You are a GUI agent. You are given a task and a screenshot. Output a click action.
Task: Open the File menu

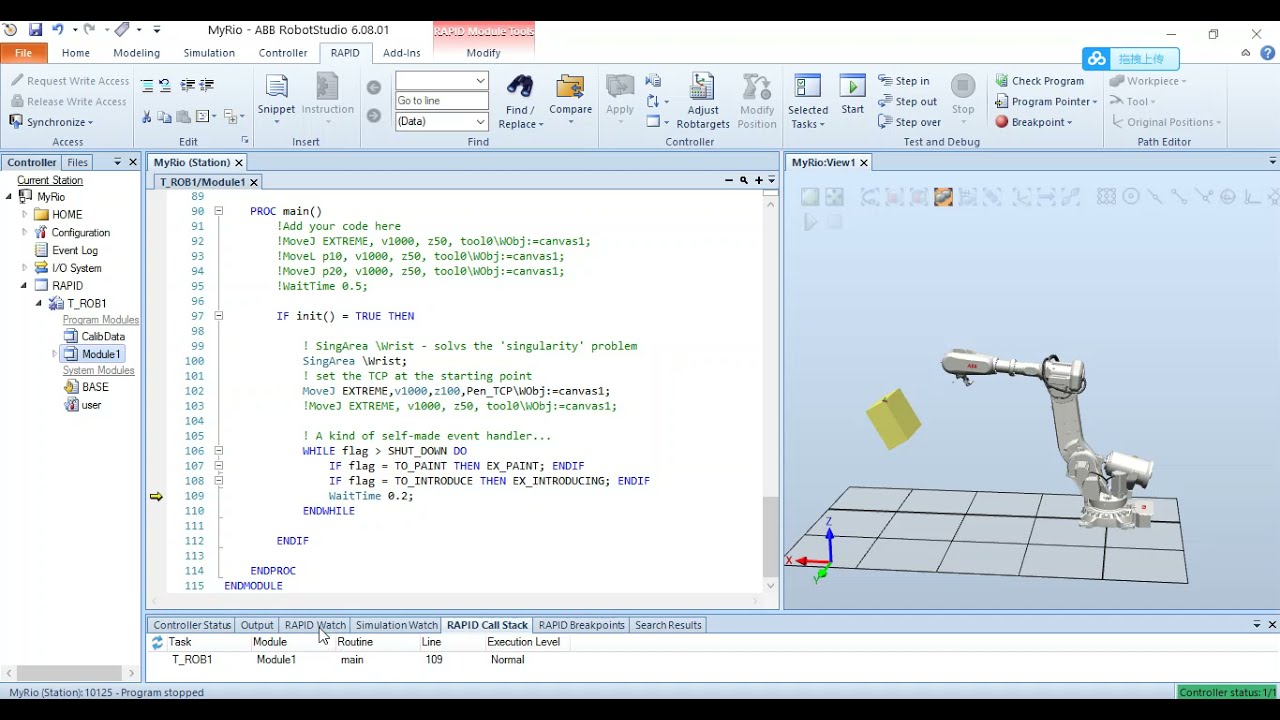[23, 53]
